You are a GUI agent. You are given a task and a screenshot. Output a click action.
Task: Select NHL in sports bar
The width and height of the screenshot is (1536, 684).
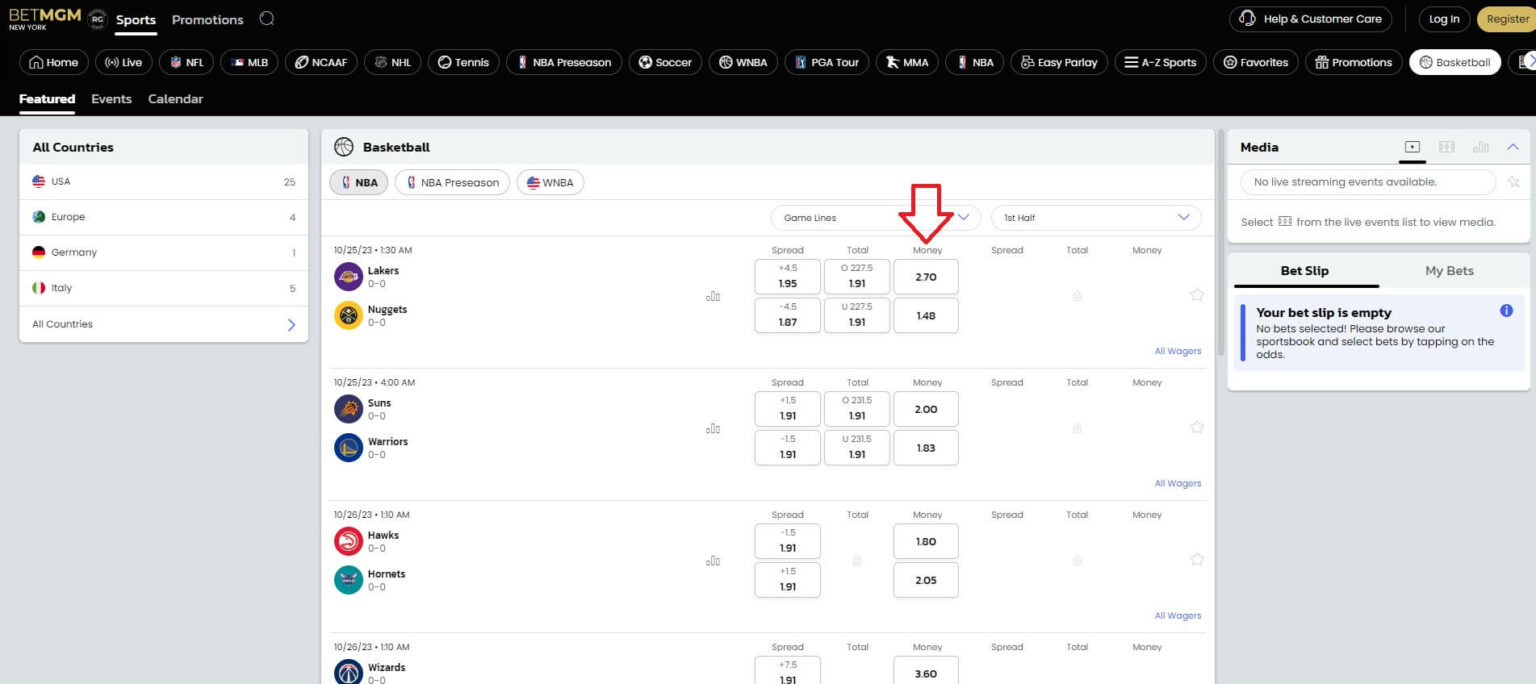[x=393, y=62]
